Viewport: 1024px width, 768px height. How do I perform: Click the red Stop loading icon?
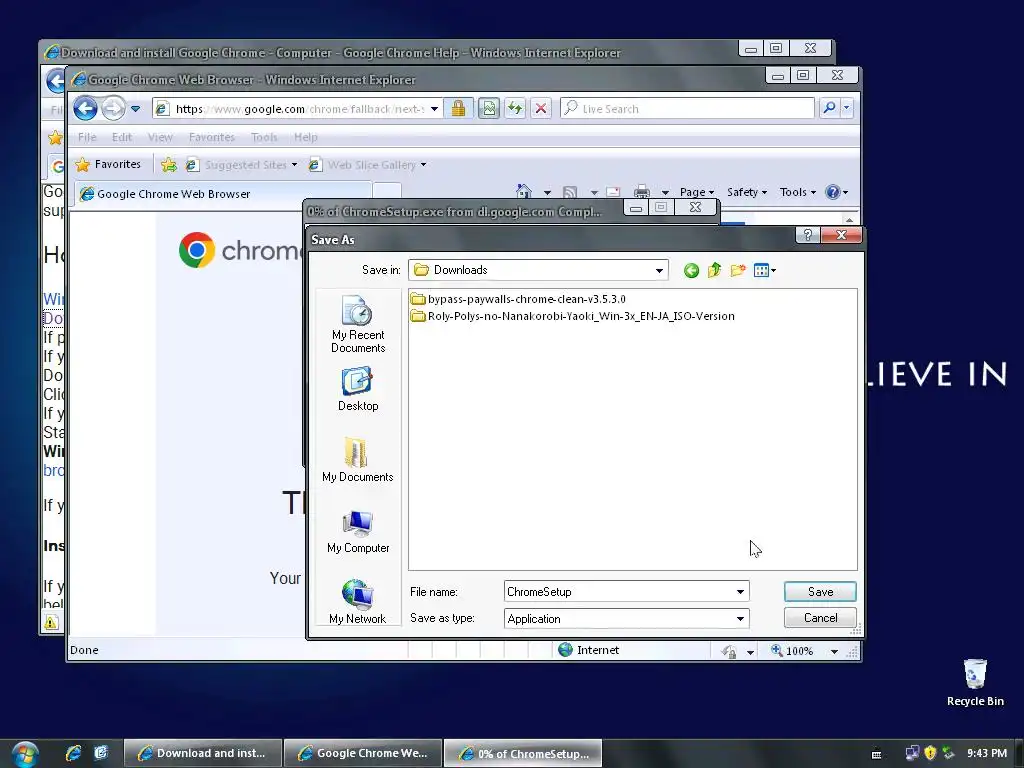pyautogui.click(x=541, y=108)
